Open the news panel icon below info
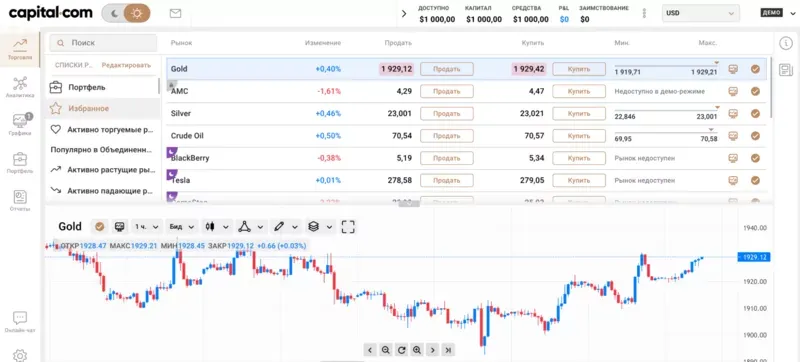Viewport: 800px width, 362px height. [x=786, y=70]
